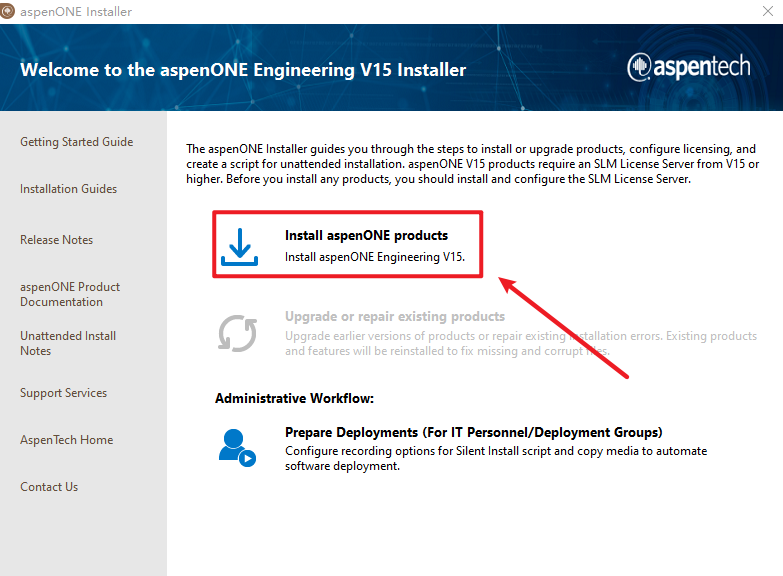Click the Welcome to aspenONE Engineering heading

[x=243, y=70]
